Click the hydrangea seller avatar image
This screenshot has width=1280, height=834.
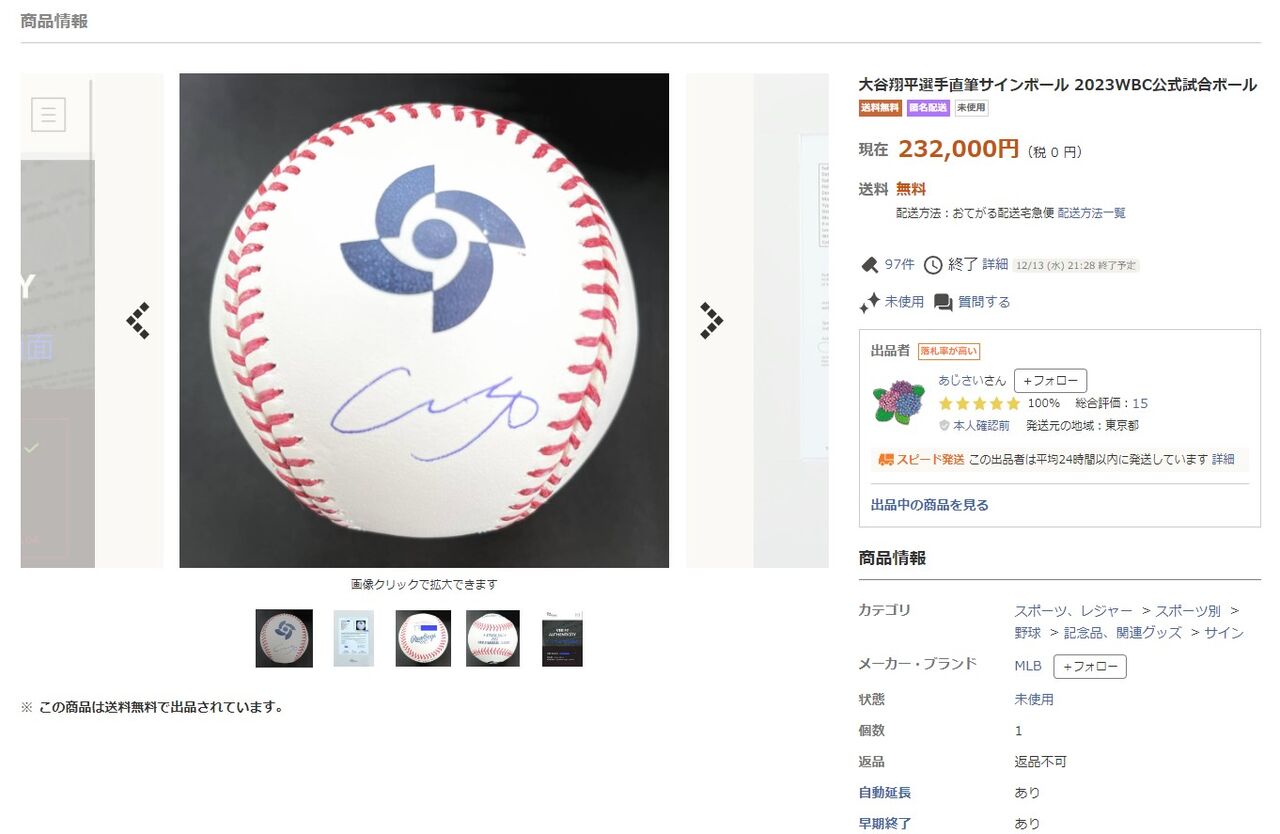[x=898, y=402]
